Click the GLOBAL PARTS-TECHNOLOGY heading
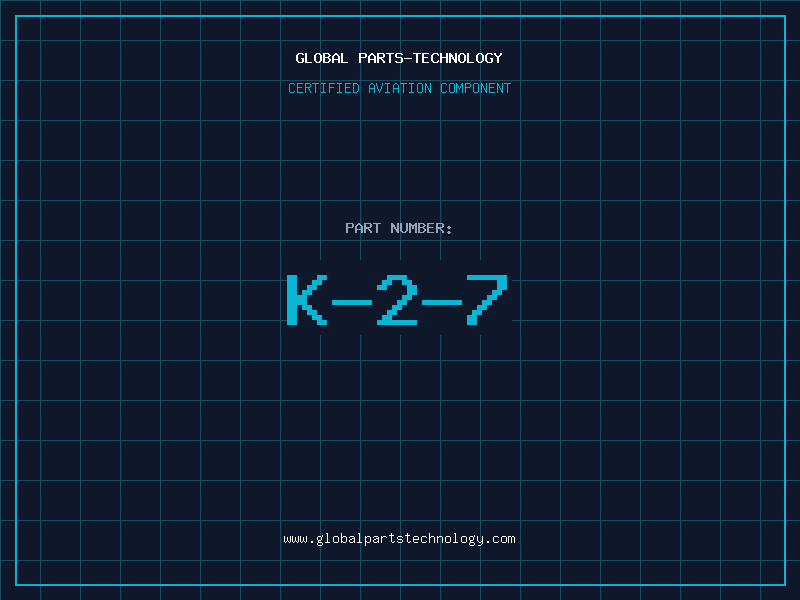This screenshot has width=800, height=600. [399, 59]
